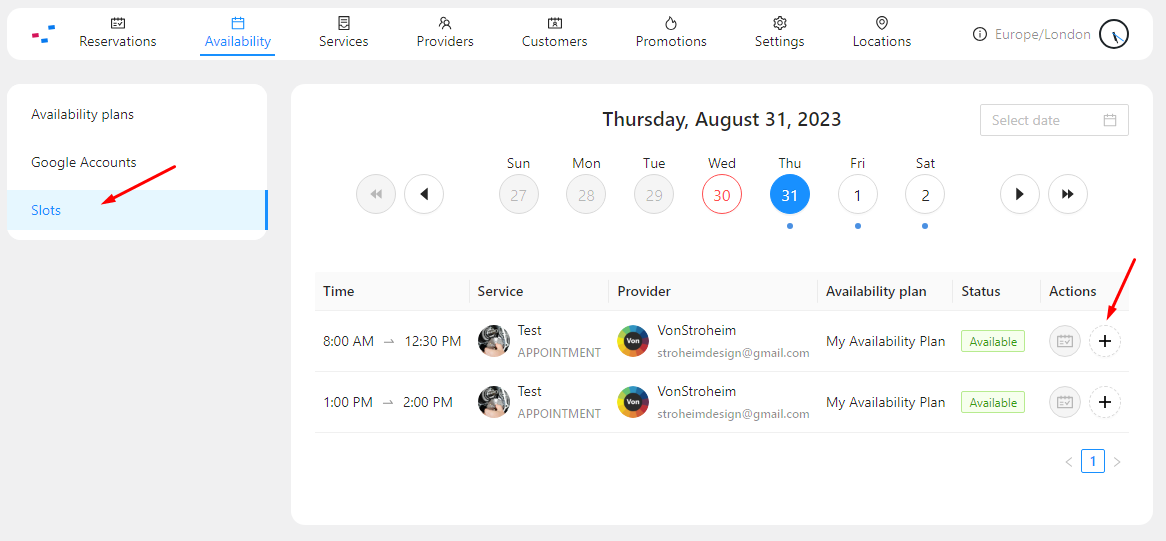Click 8:00 AM time cell
Image resolution: width=1166 pixels, height=541 pixels.
tap(392, 341)
